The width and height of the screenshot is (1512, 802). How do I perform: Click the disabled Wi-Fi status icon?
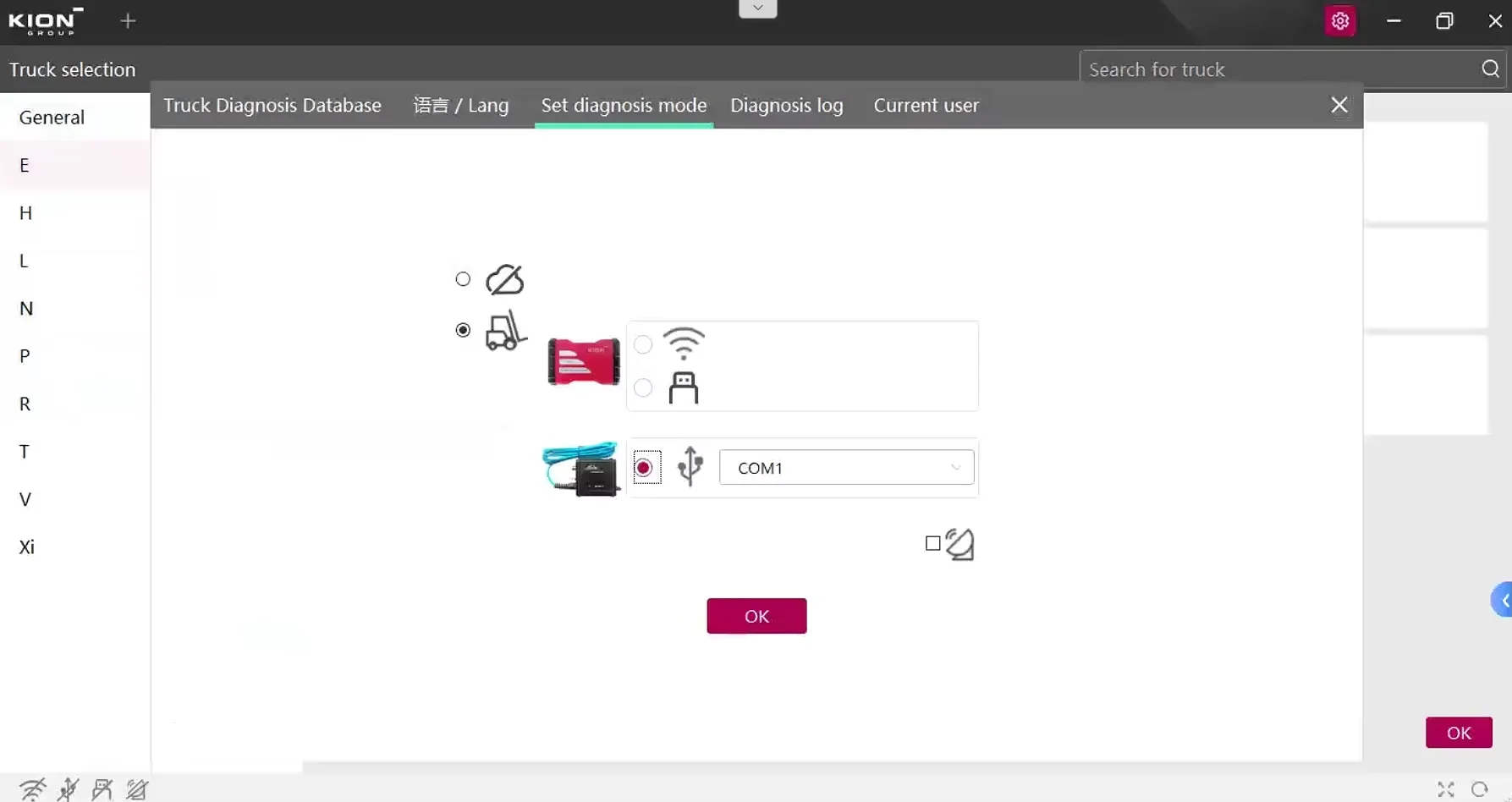point(33,789)
